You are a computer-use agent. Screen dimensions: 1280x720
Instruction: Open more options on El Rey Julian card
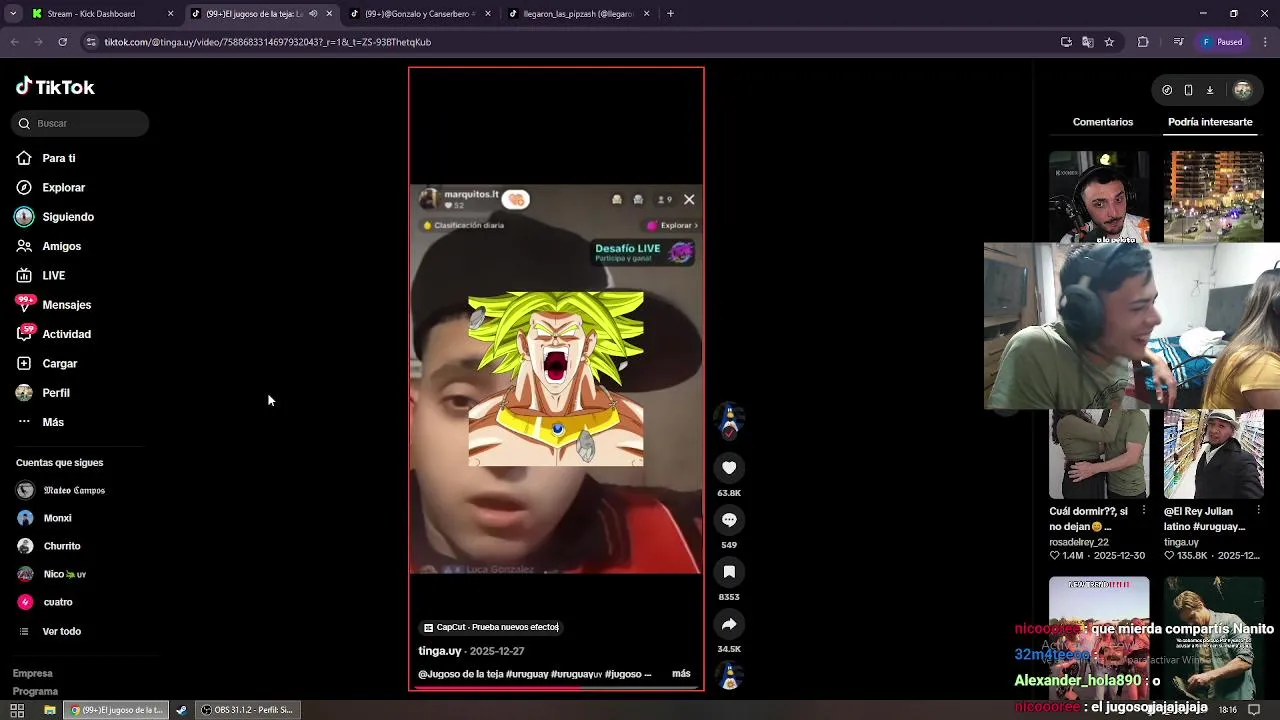(1258, 511)
